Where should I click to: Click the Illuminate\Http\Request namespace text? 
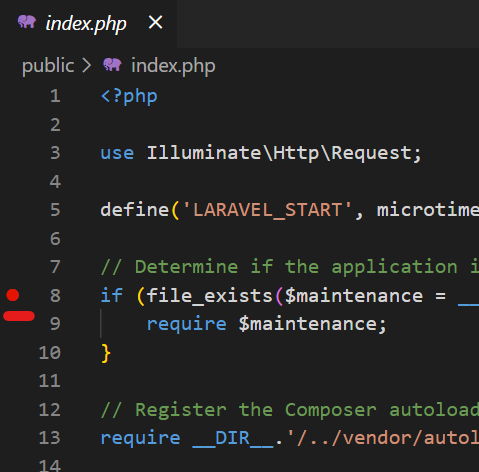point(280,153)
